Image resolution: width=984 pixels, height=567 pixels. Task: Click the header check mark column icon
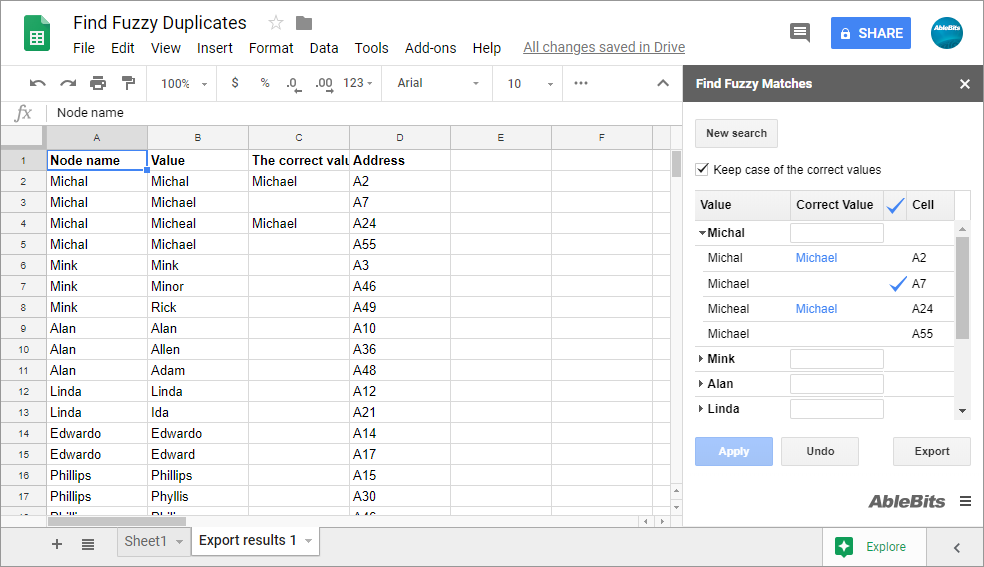[896, 205]
